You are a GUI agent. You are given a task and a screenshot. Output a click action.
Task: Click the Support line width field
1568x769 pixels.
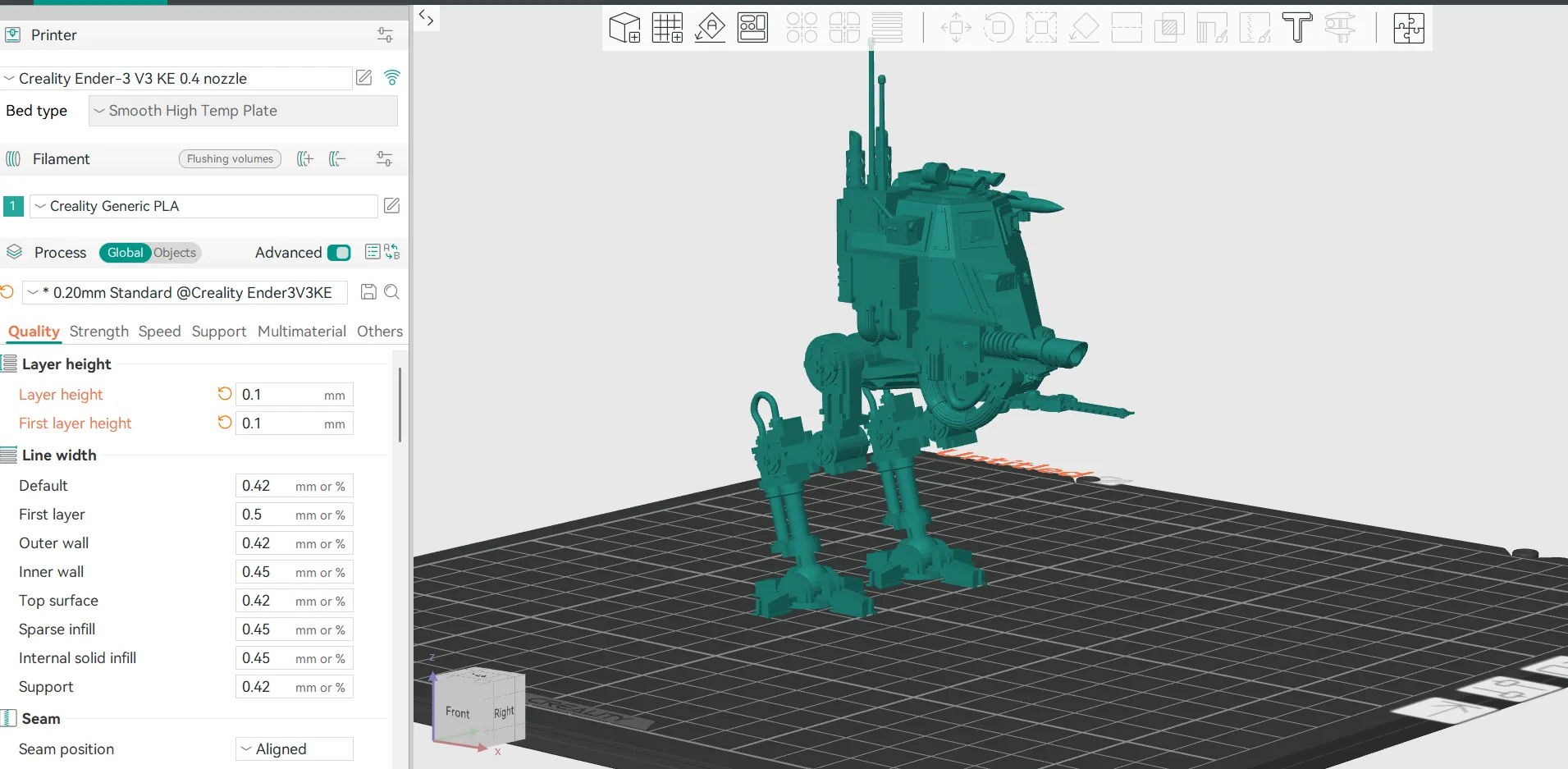(x=295, y=687)
